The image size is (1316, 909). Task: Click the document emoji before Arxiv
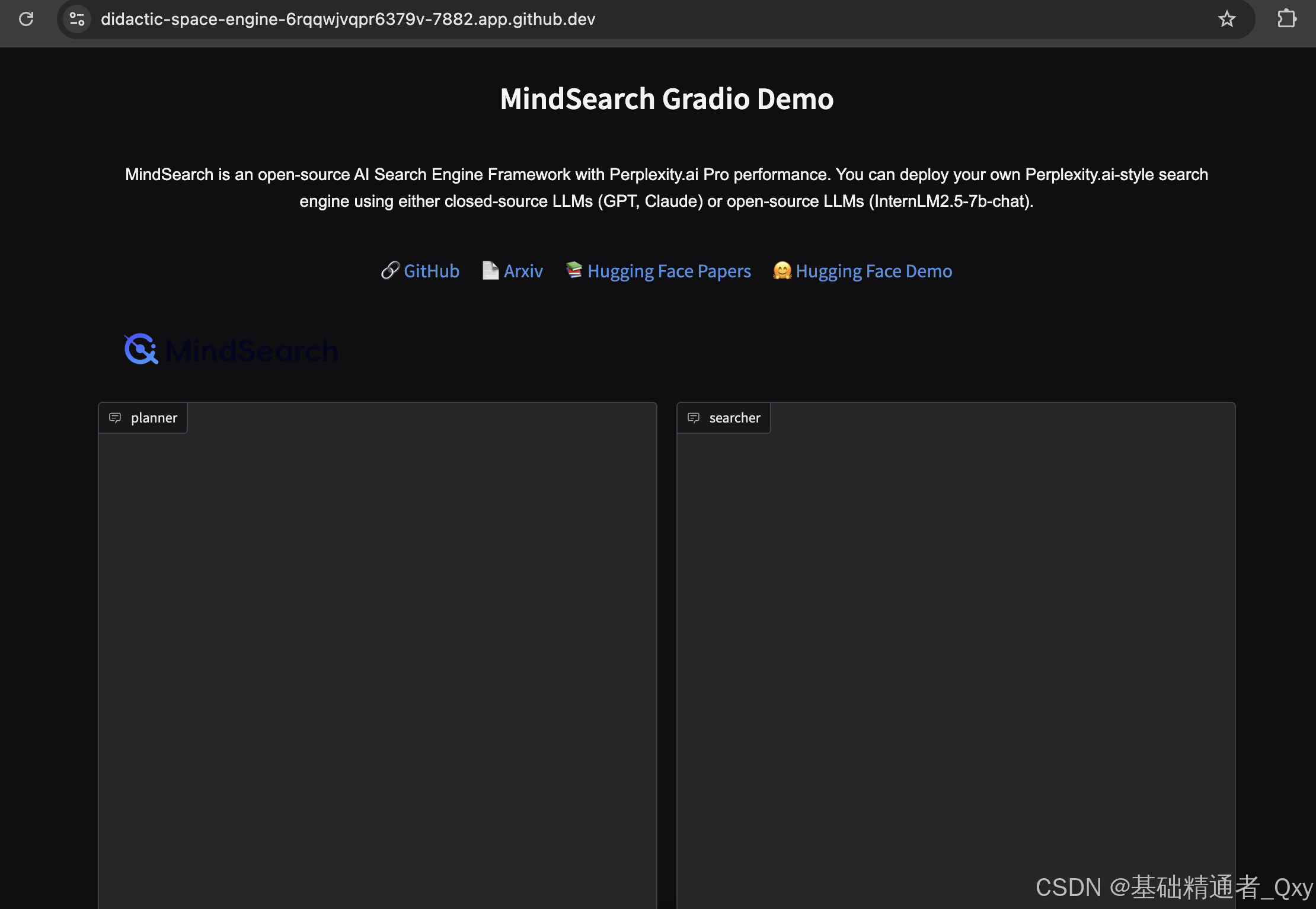coord(490,271)
